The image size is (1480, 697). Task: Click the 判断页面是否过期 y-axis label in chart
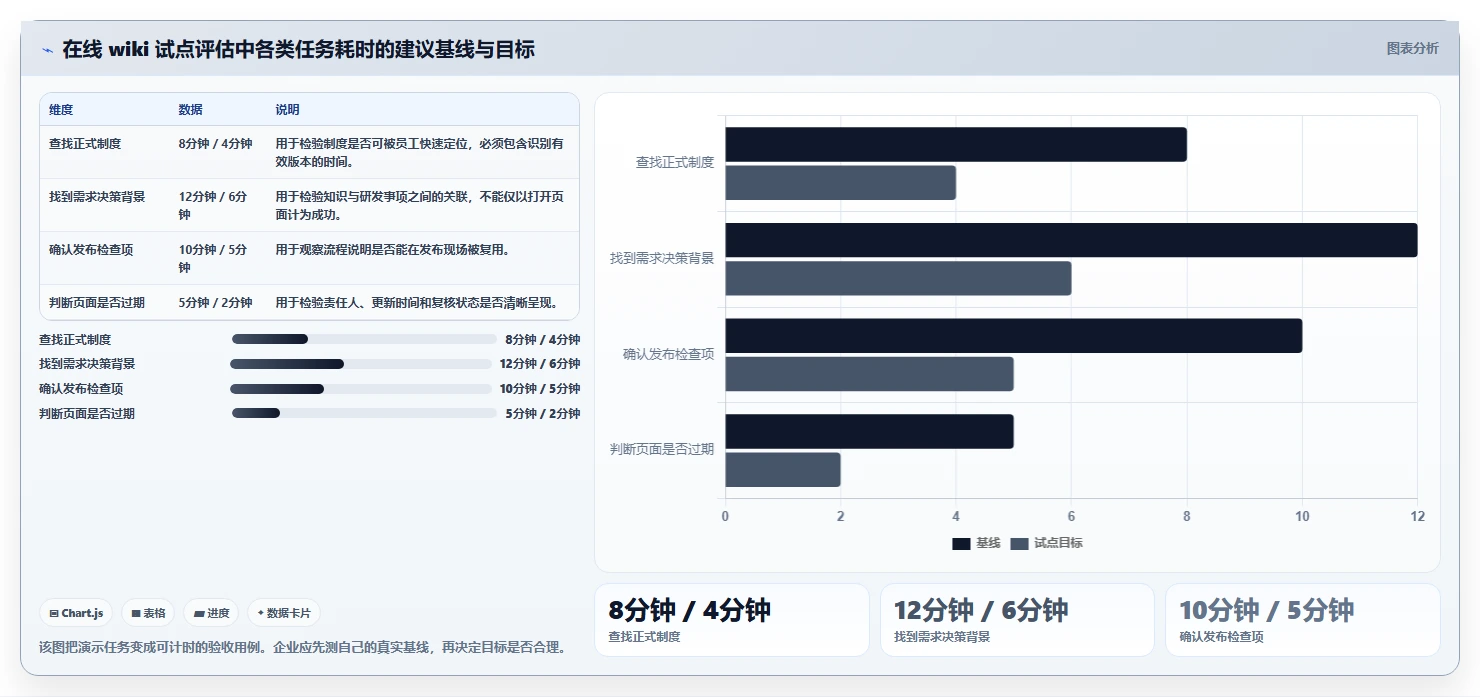[x=662, y=449]
